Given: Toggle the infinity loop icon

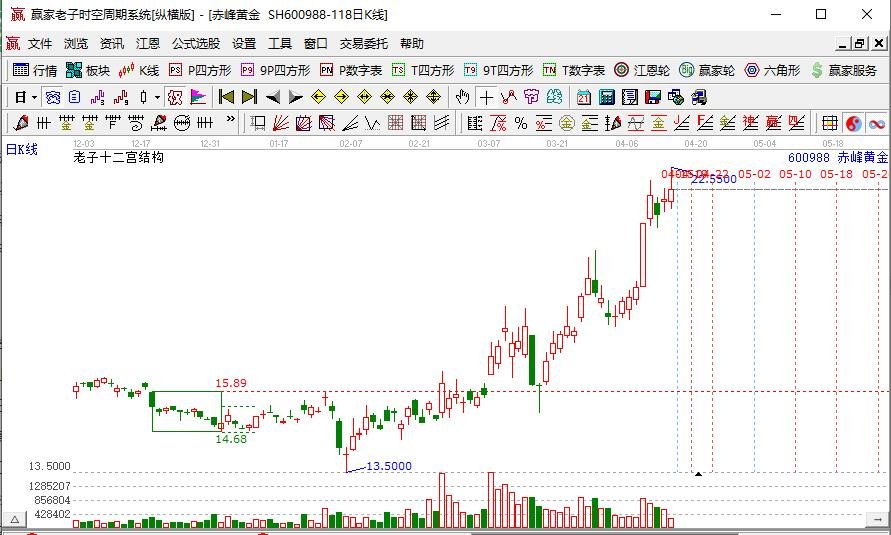Looking at the screenshot, I should click(x=877, y=123).
